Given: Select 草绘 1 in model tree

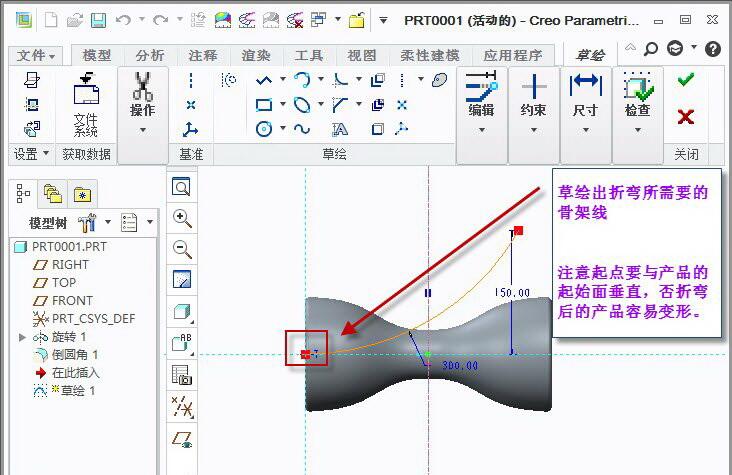Looking at the screenshot, I should coord(64,390).
